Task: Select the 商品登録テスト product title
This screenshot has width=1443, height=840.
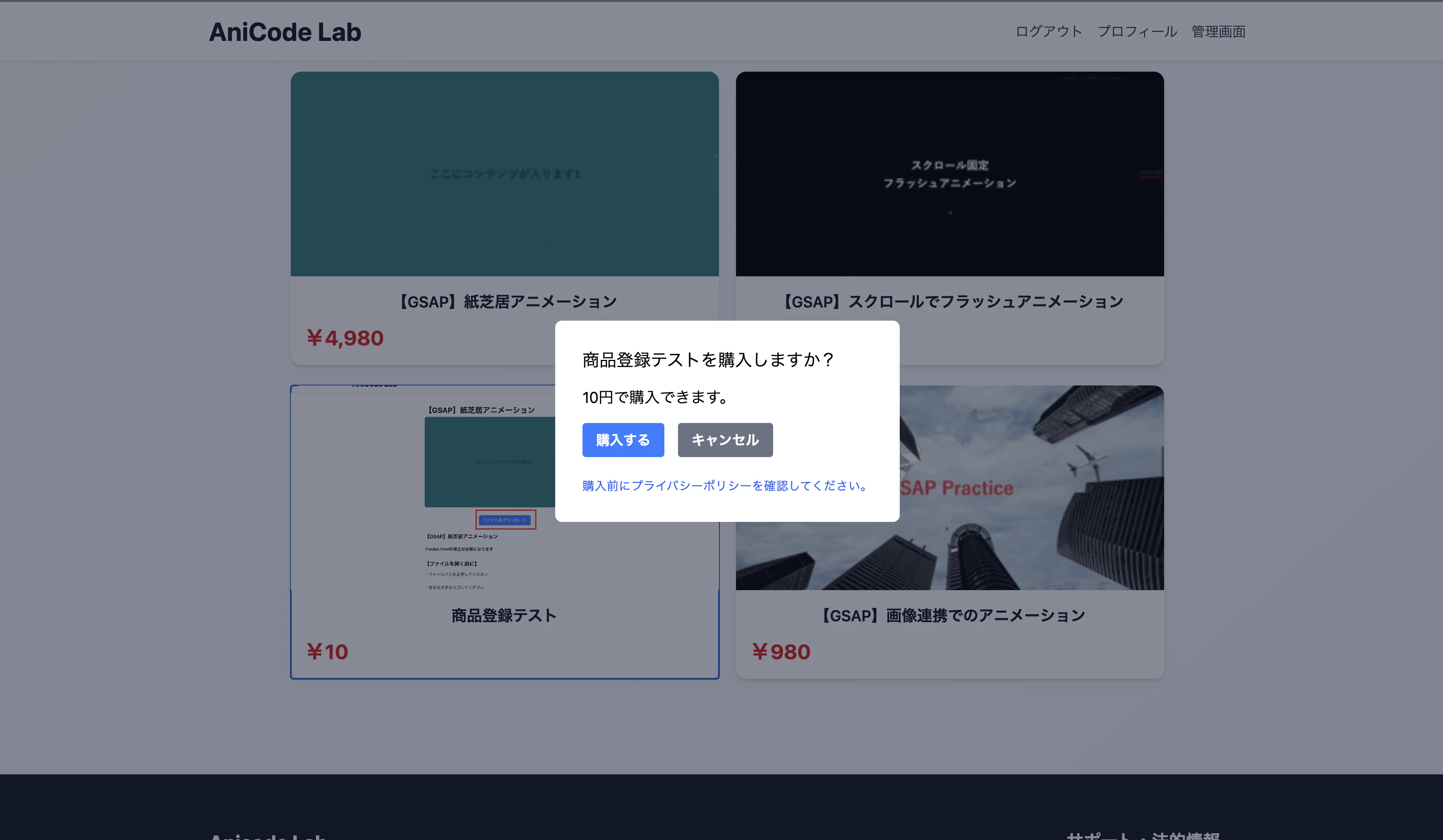Action: click(x=503, y=616)
